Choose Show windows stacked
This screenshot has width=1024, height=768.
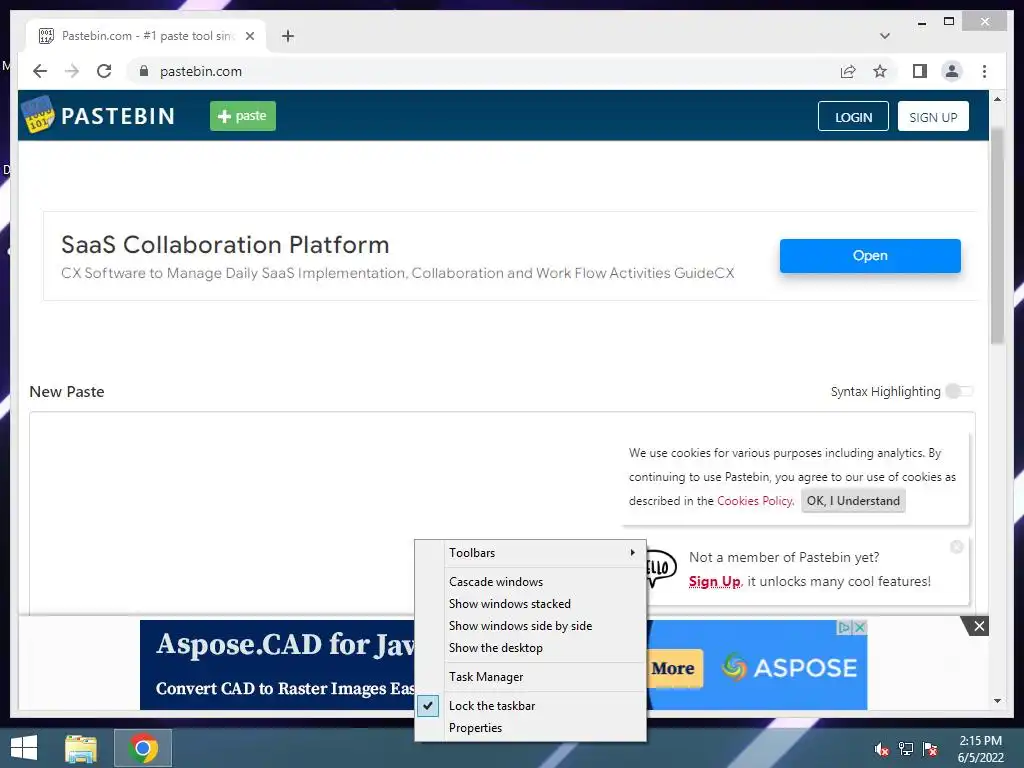click(530, 604)
